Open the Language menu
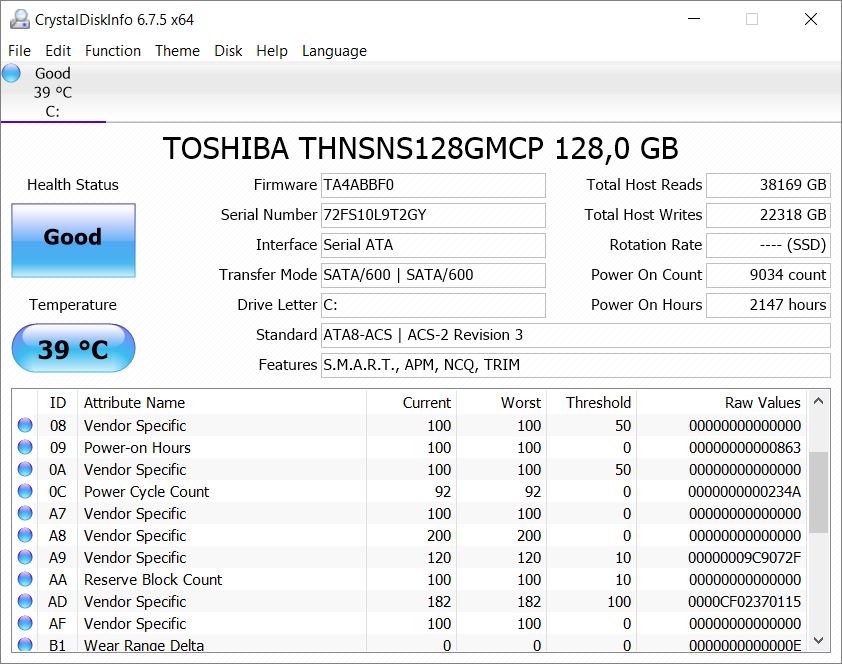This screenshot has width=842, height=664. 334,50
